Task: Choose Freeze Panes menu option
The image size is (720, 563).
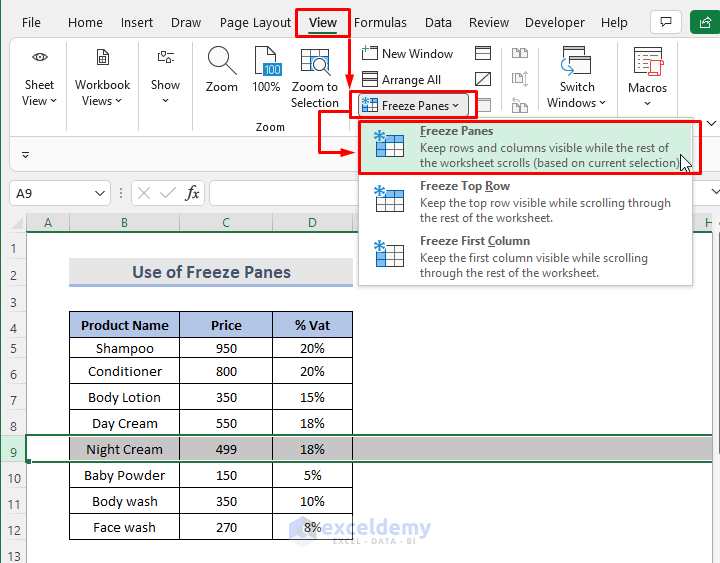Action: (525, 147)
